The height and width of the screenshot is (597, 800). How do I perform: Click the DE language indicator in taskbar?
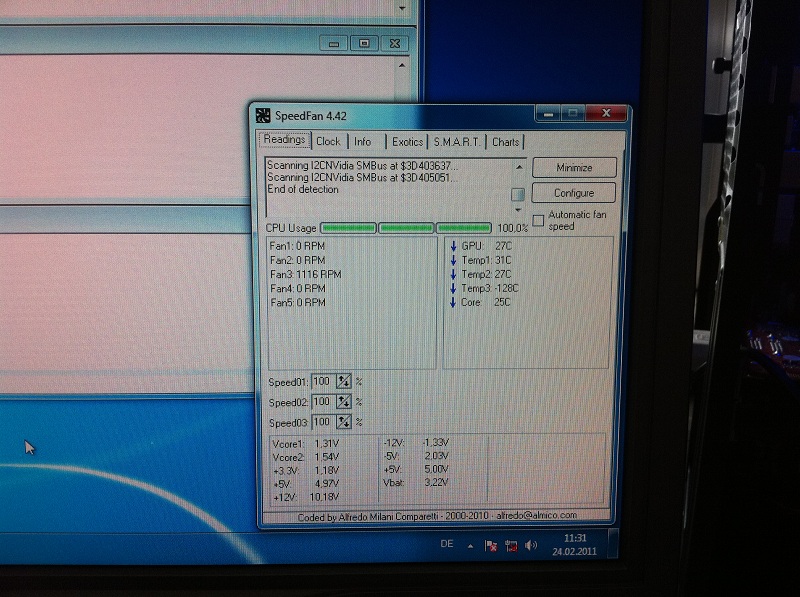coord(446,544)
